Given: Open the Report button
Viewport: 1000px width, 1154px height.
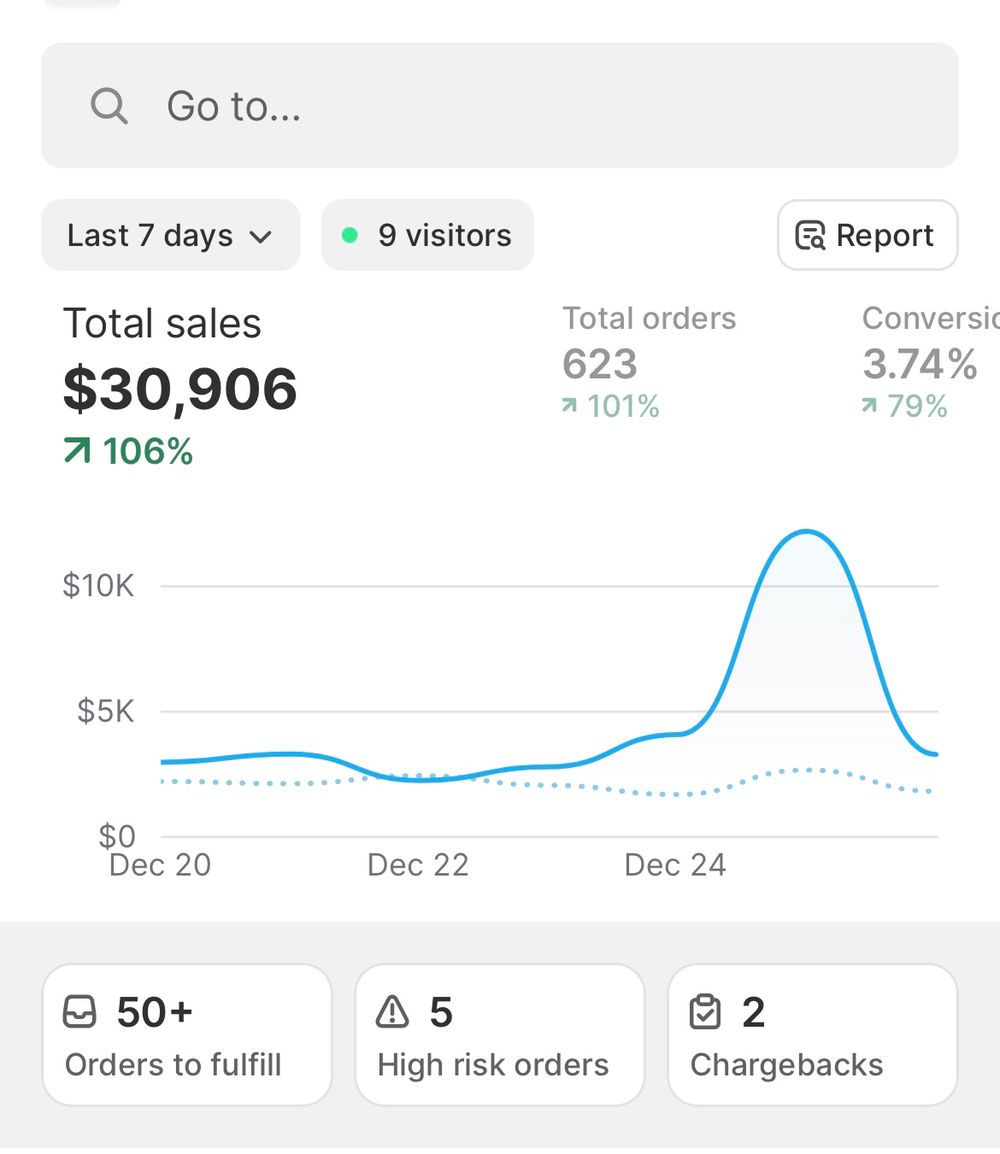Looking at the screenshot, I should 867,236.
